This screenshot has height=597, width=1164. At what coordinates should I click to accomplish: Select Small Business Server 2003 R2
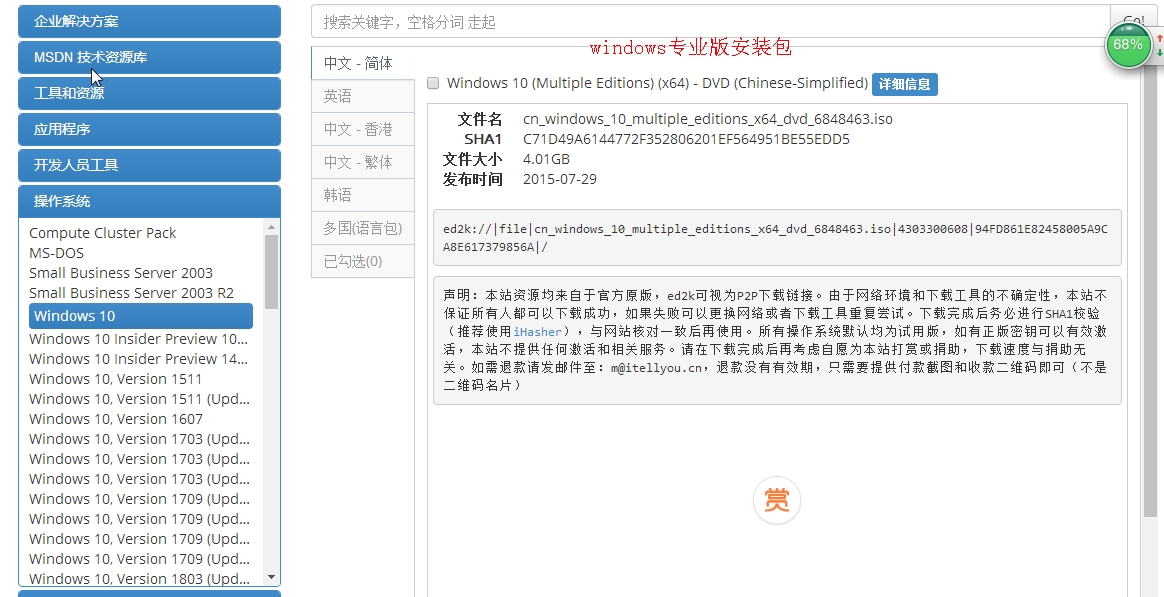coord(131,293)
